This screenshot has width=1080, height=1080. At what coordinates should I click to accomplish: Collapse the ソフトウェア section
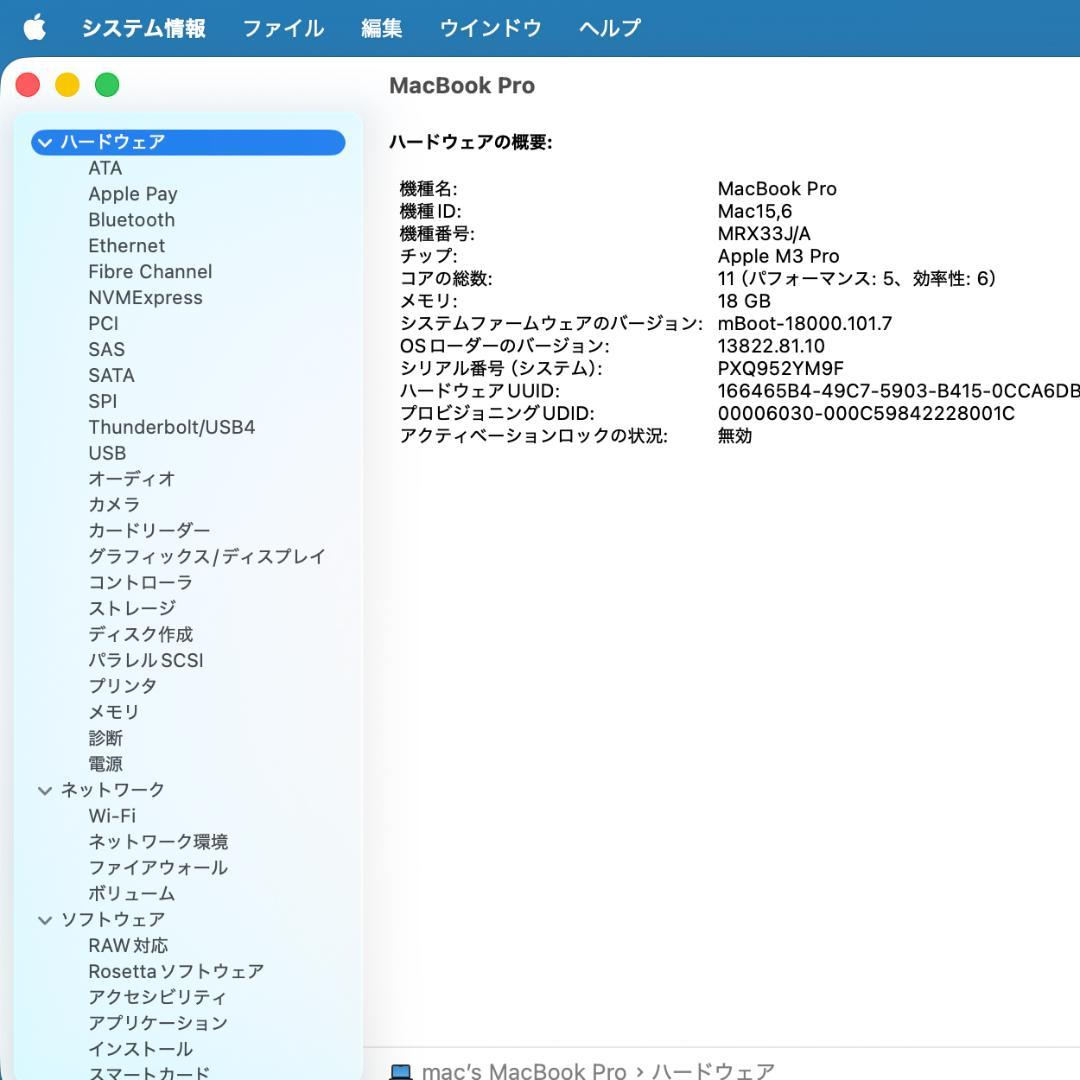point(44,919)
